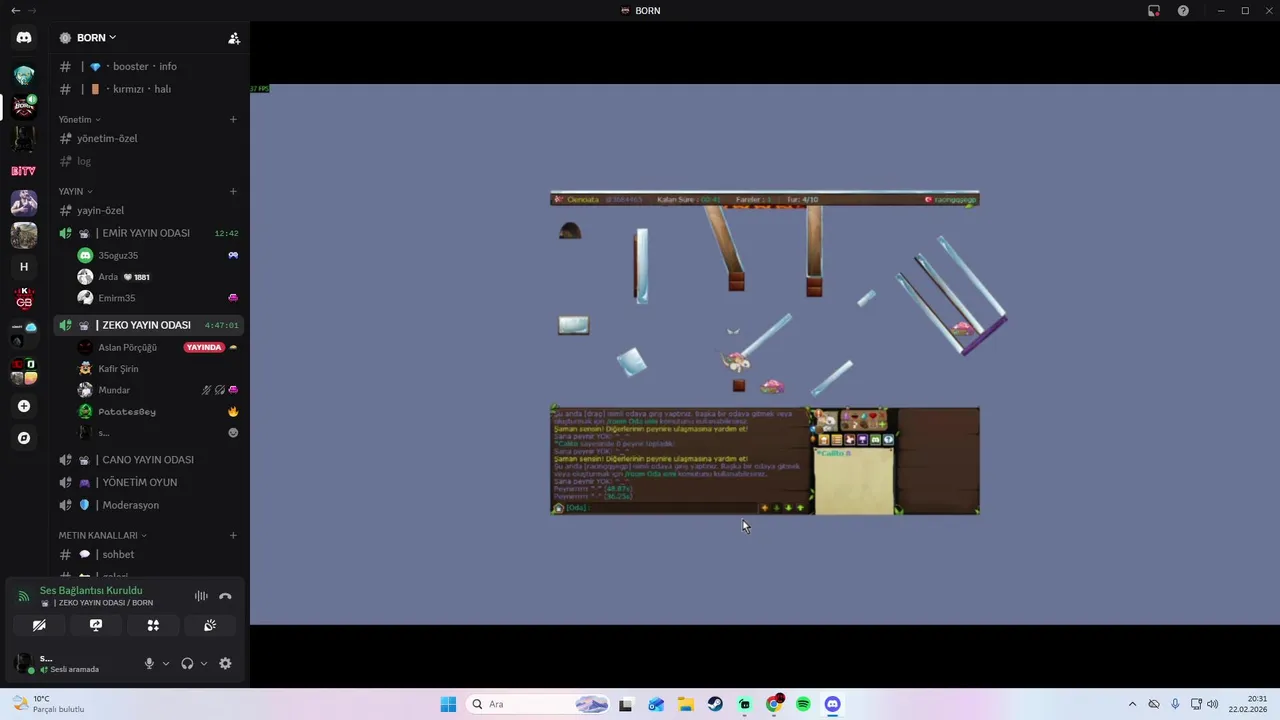Open the BITV server icon

(x=24, y=171)
